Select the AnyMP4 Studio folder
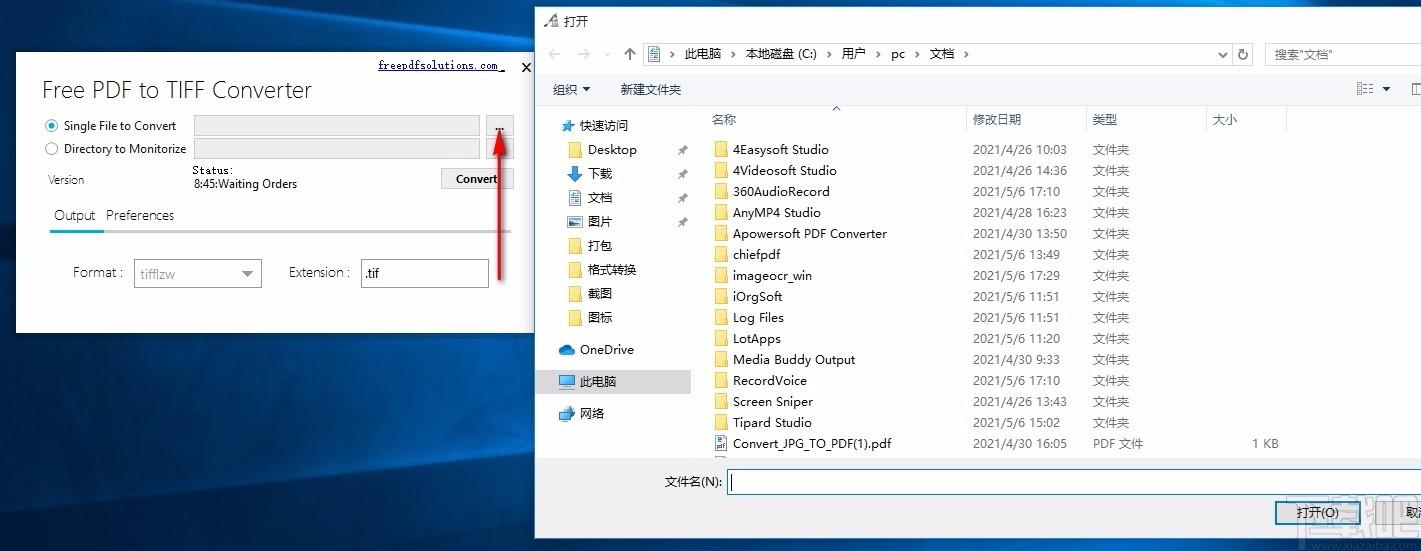This screenshot has width=1421, height=551. click(x=776, y=212)
